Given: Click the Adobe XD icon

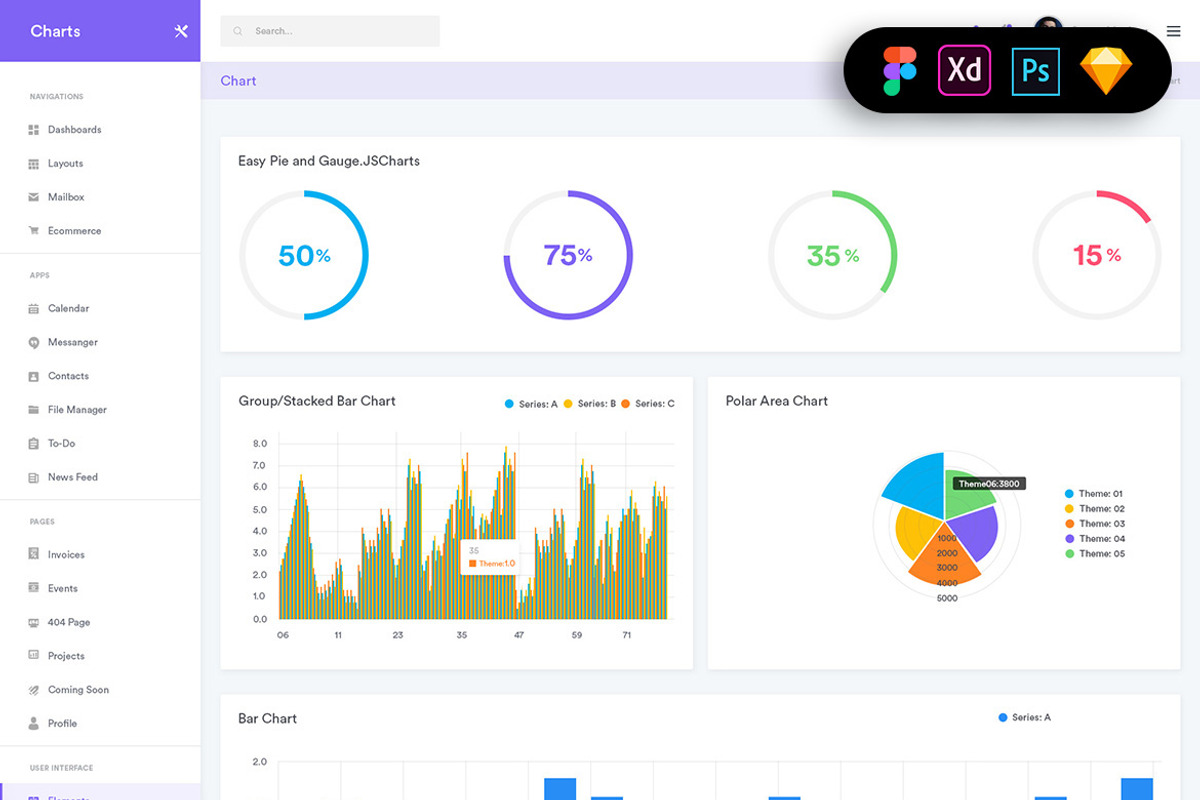Looking at the screenshot, I should pyautogui.click(x=964, y=70).
